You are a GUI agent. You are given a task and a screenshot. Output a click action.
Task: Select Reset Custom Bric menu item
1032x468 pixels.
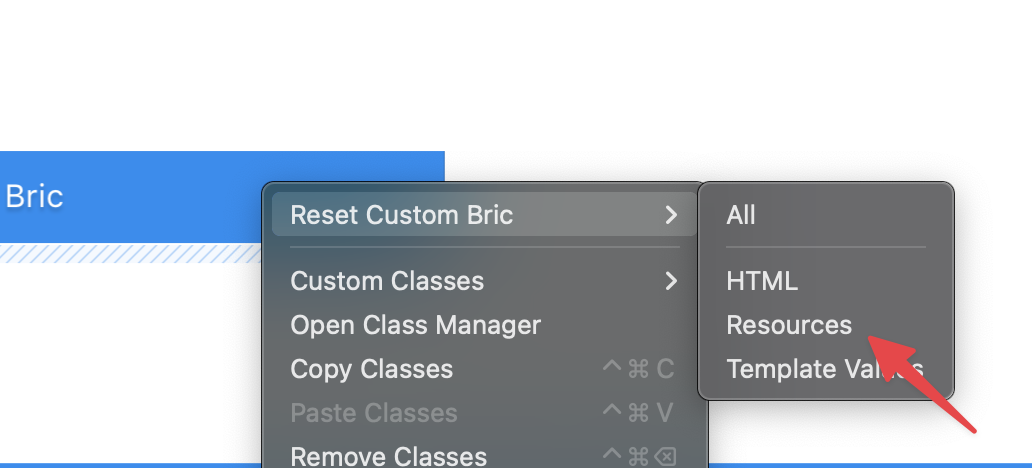click(401, 215)
